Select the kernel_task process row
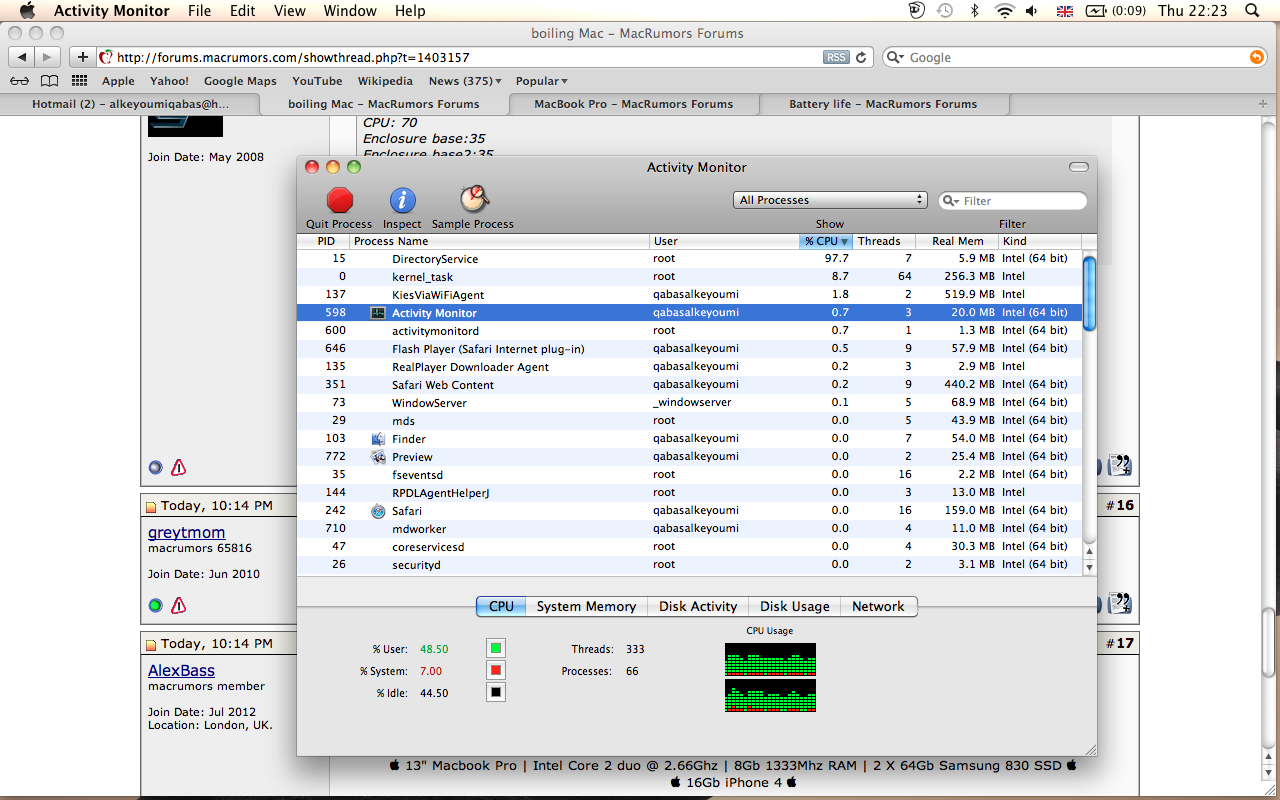 tap(689, 277)
